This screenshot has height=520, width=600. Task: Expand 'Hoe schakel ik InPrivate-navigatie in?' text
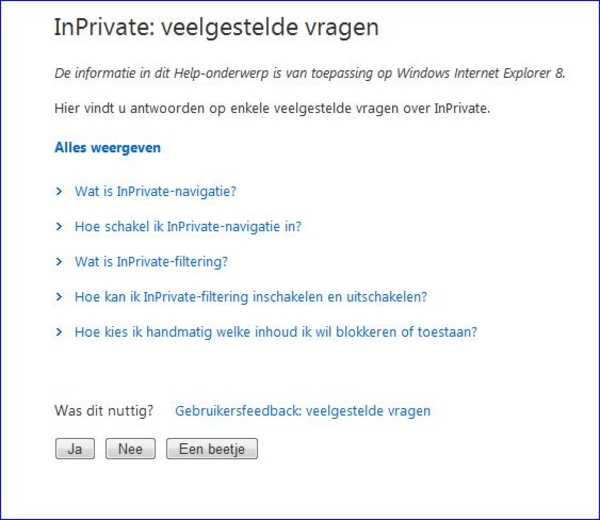click(x=188, y=226)
